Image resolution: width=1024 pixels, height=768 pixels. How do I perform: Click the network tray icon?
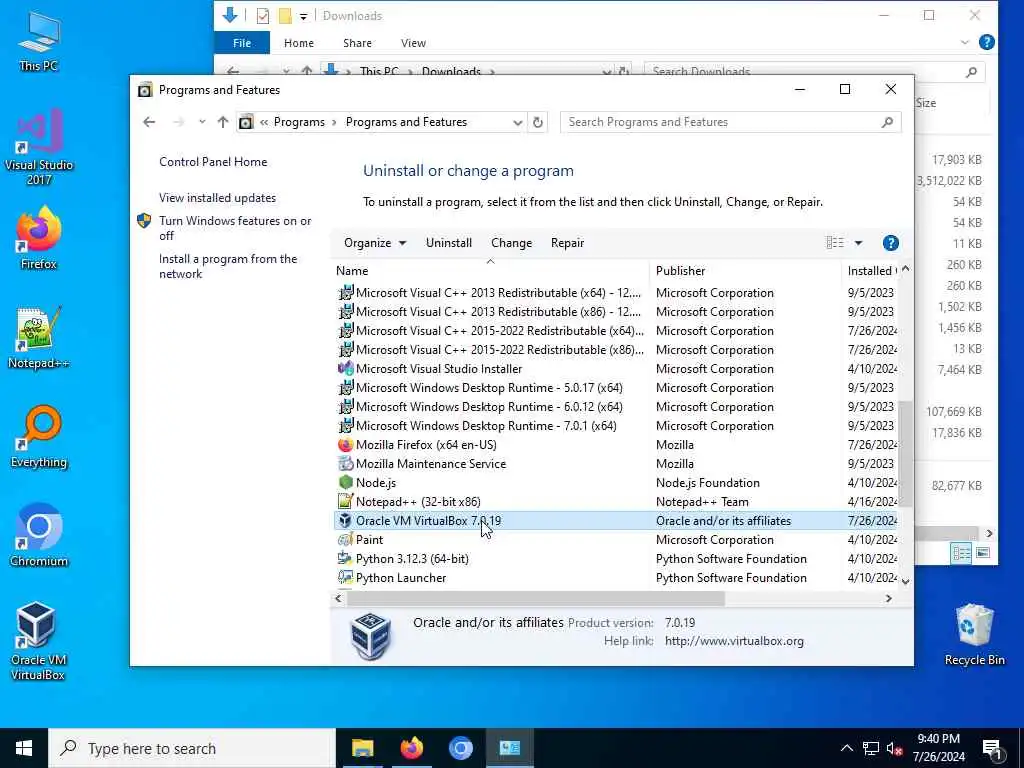point(871,748)
